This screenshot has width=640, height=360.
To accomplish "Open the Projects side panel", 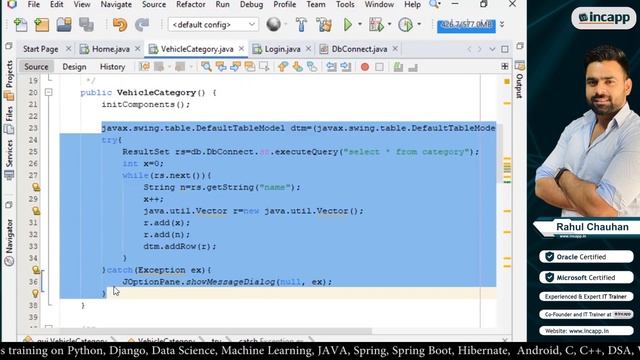I will 9,80.
